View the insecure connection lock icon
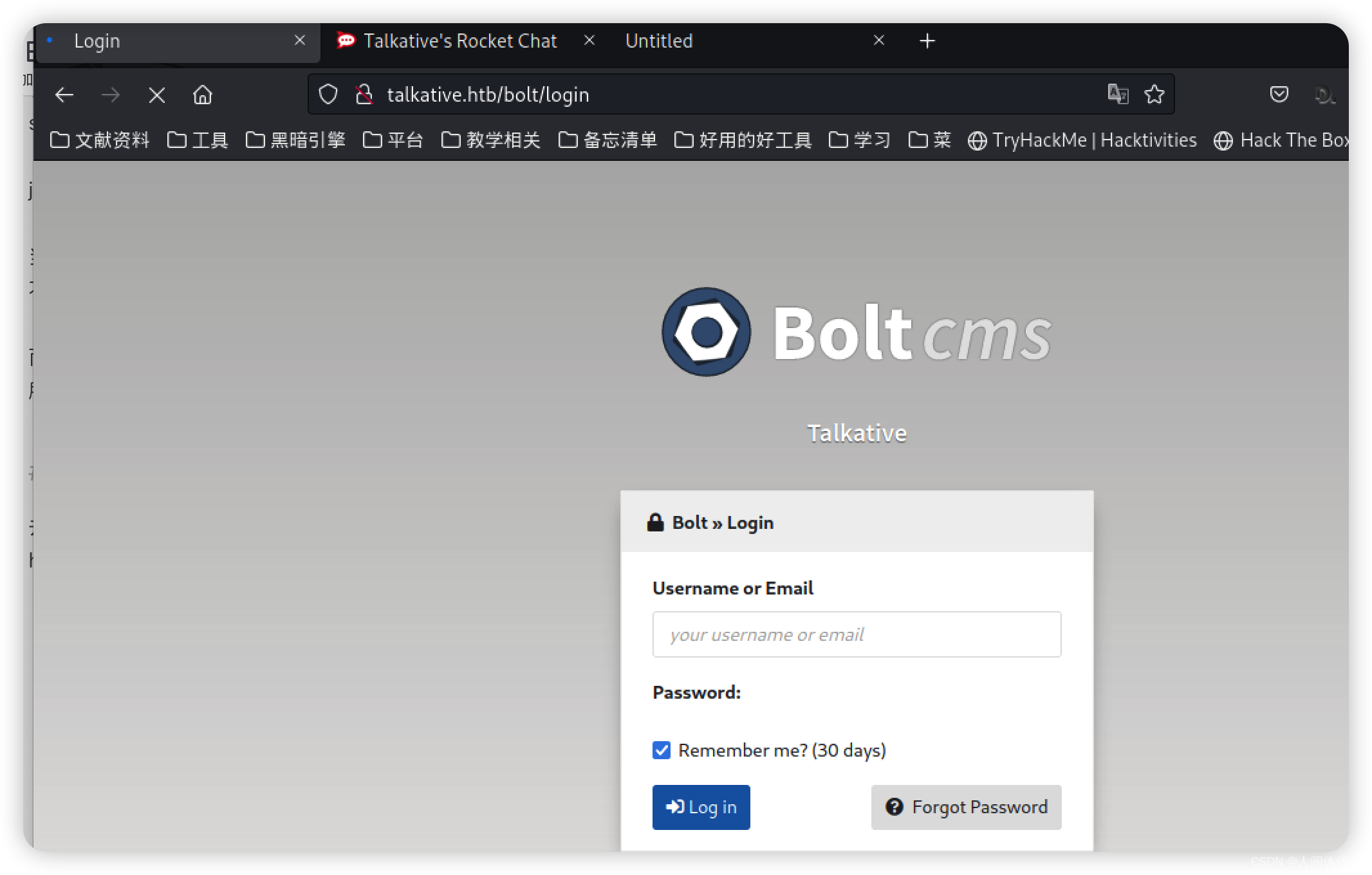 point(364,95)
